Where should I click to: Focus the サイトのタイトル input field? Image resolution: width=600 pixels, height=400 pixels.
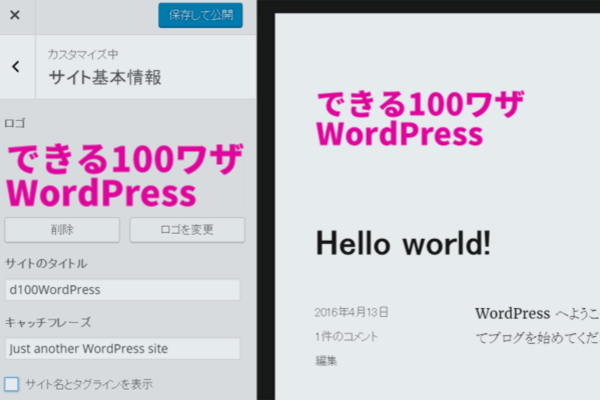(x=122, y=290)
